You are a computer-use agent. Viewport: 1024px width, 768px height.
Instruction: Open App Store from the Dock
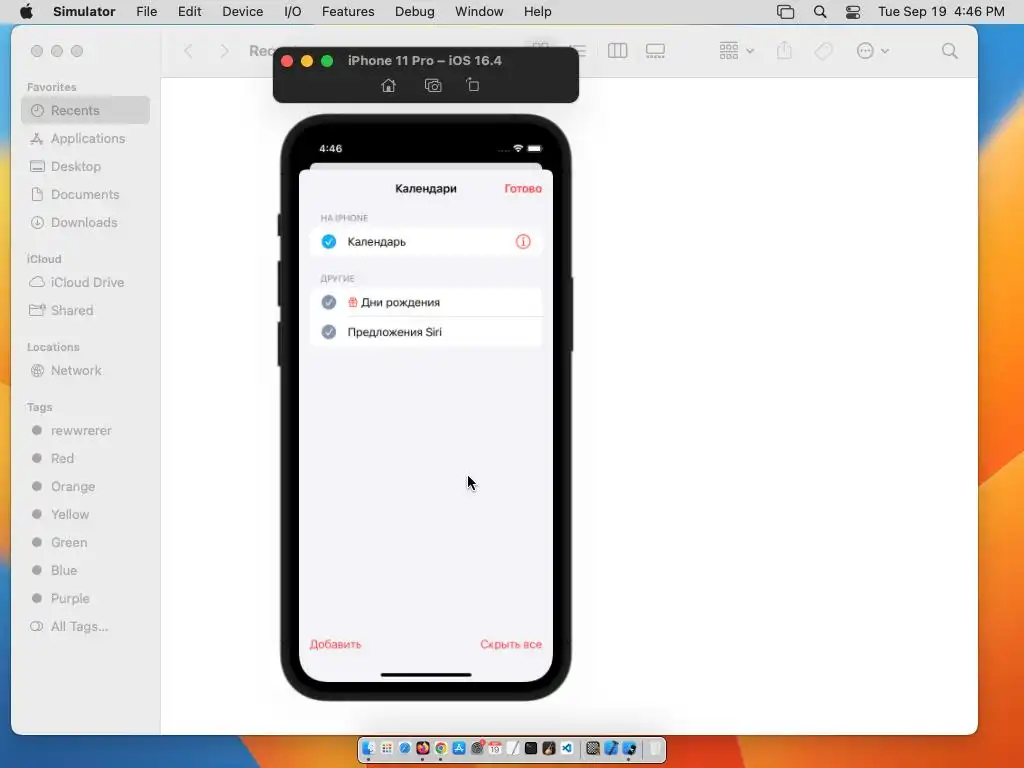click(458, 748)
